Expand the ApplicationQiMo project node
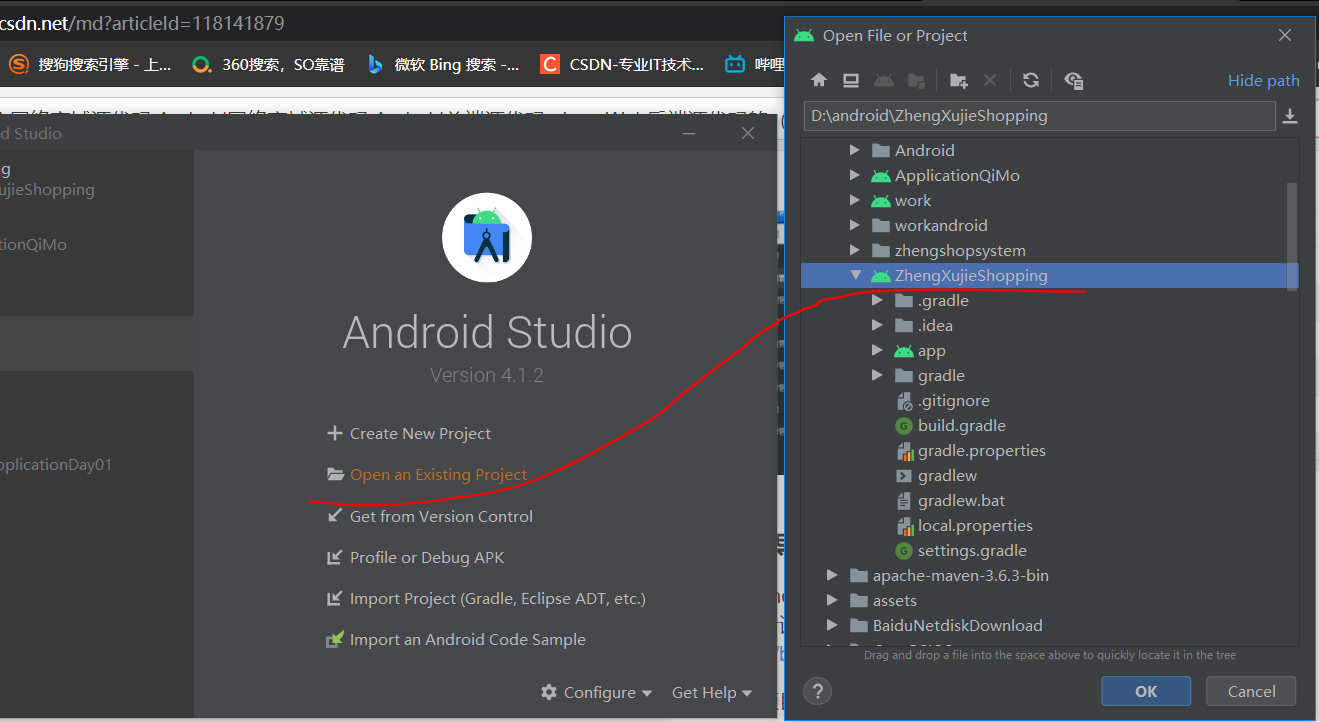The height and width of the screenshot is (722, 1319). click(x=854, y=175)
